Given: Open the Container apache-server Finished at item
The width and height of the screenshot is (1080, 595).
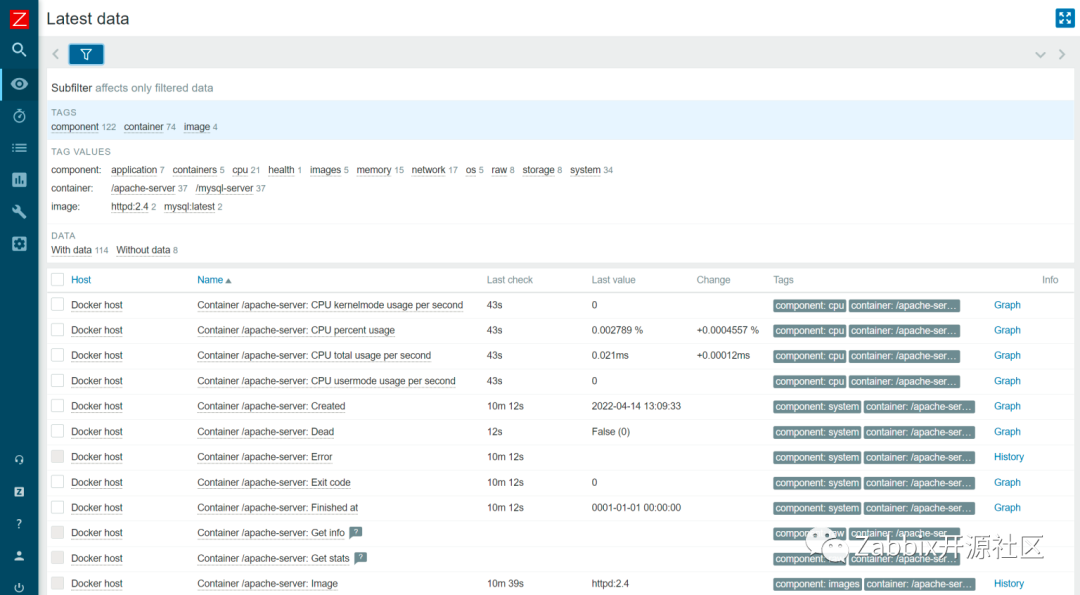Looking at the screenshot, I should pos(278,508).
